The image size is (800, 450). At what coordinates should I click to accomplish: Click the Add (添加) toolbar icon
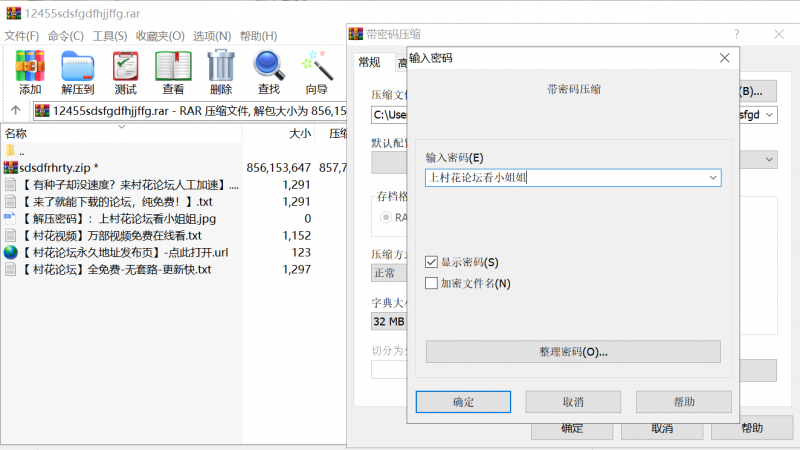point(30,66)
